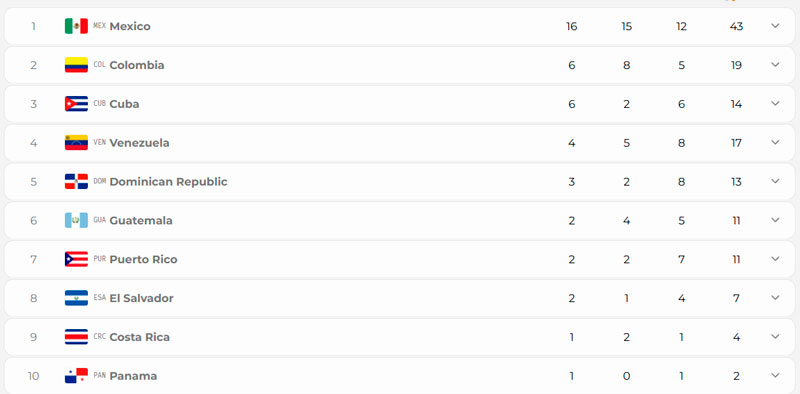The width and height of the screenshot is (800, 394).
Task: Click the Panama flag icon
Action: click(76, 376)
